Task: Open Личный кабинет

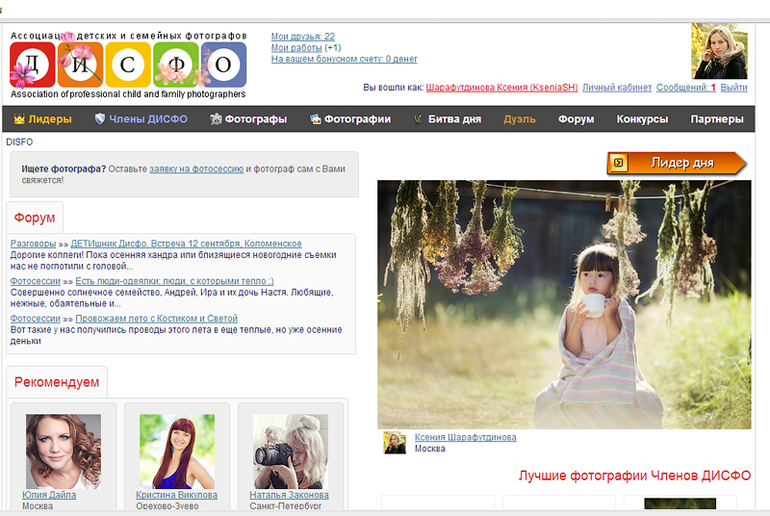Action: 617,87
